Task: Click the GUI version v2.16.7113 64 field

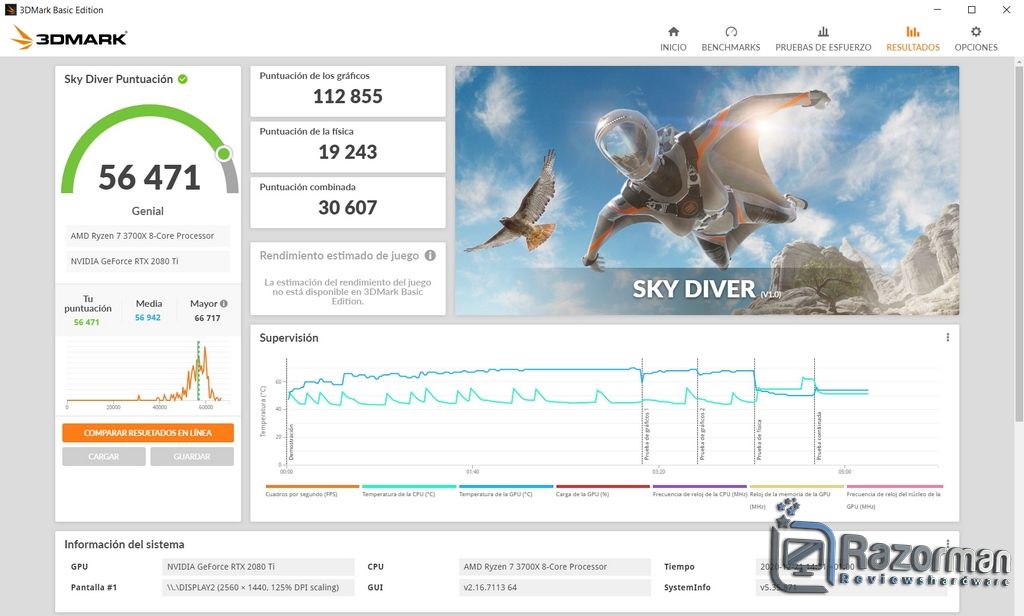Action: 554,587
